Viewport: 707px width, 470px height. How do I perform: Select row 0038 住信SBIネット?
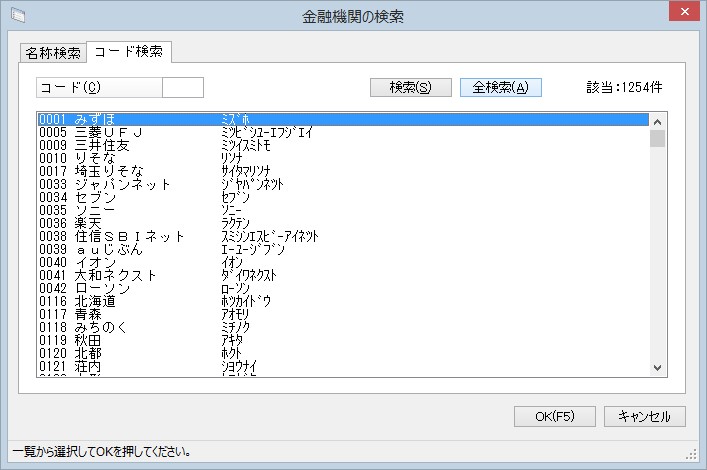click(x=343, y=236)
